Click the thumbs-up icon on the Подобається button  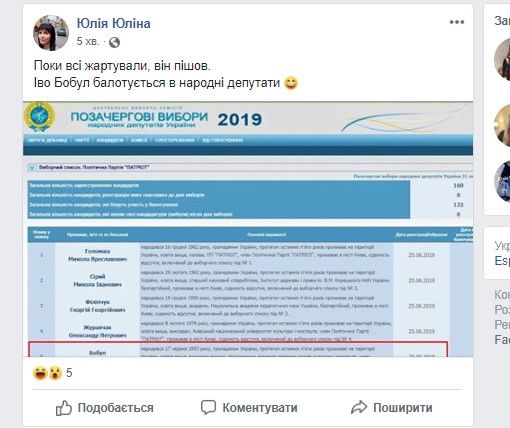click(63, 408)
